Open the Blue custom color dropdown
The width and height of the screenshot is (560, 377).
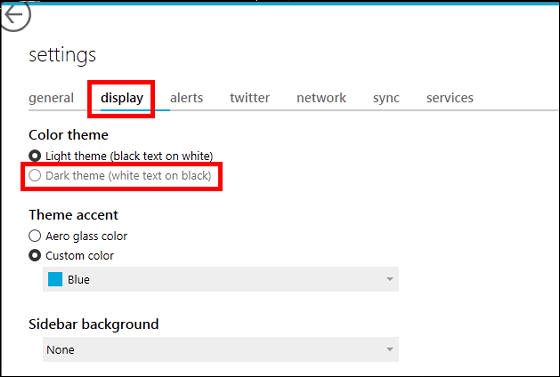(x=221, y=279)
